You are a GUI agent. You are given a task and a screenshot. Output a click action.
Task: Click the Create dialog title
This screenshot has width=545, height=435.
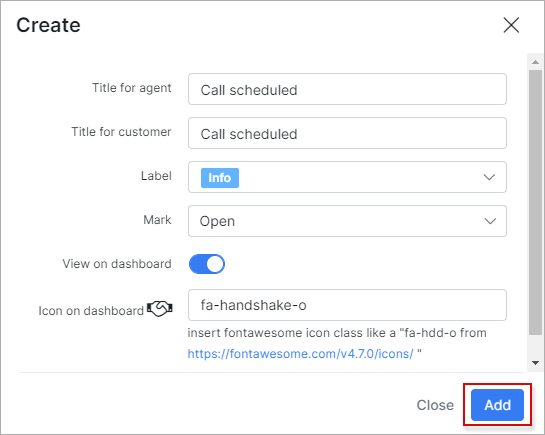48,25
